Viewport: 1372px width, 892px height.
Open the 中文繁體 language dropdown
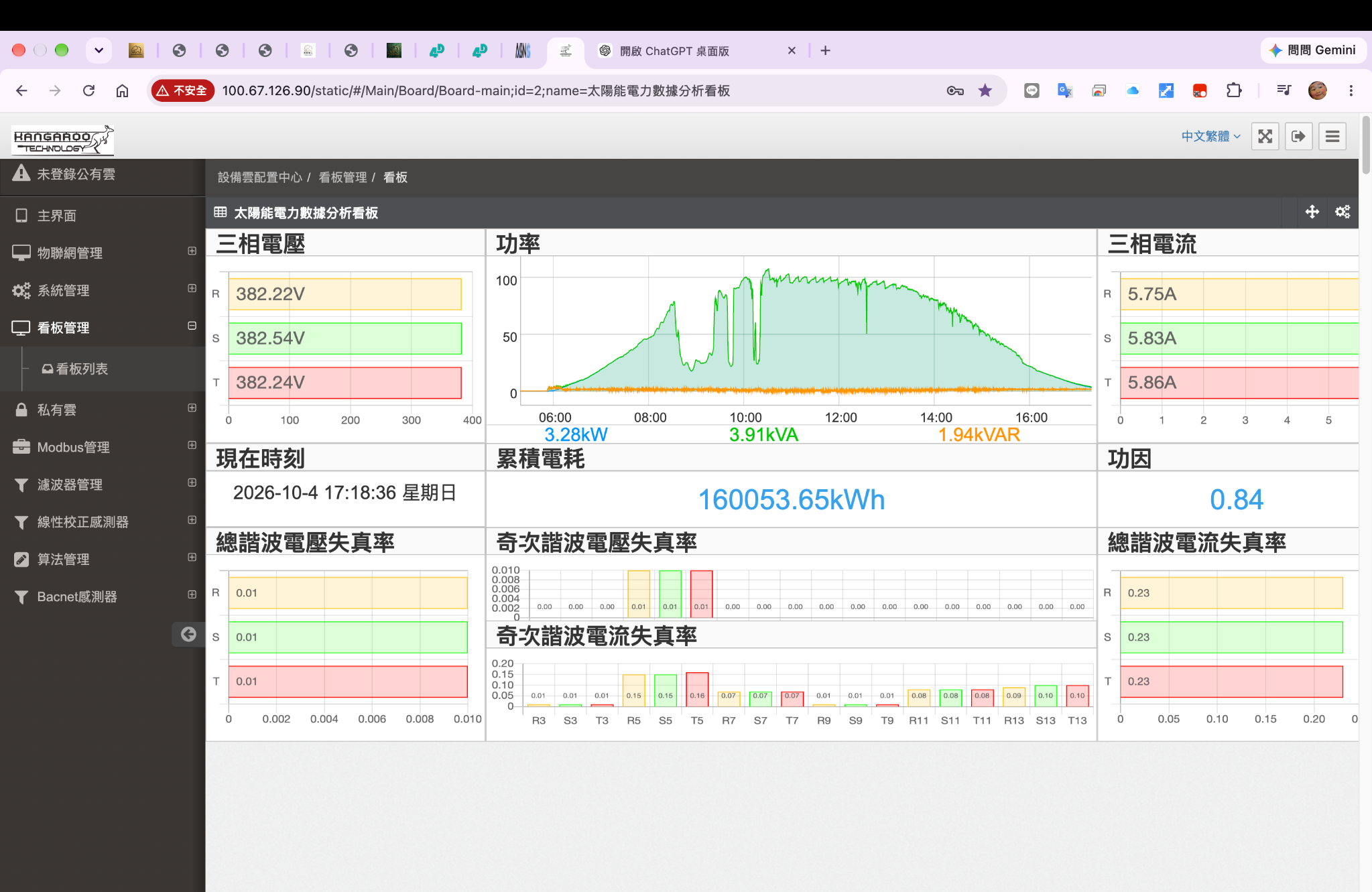(x=1211, y=137)
